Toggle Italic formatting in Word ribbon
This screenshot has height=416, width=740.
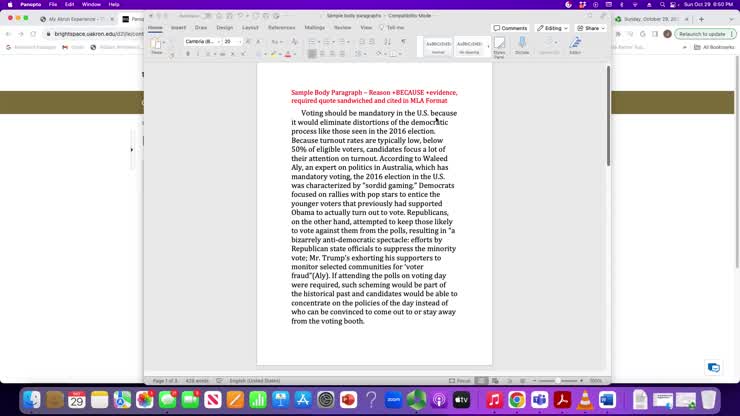198,54
